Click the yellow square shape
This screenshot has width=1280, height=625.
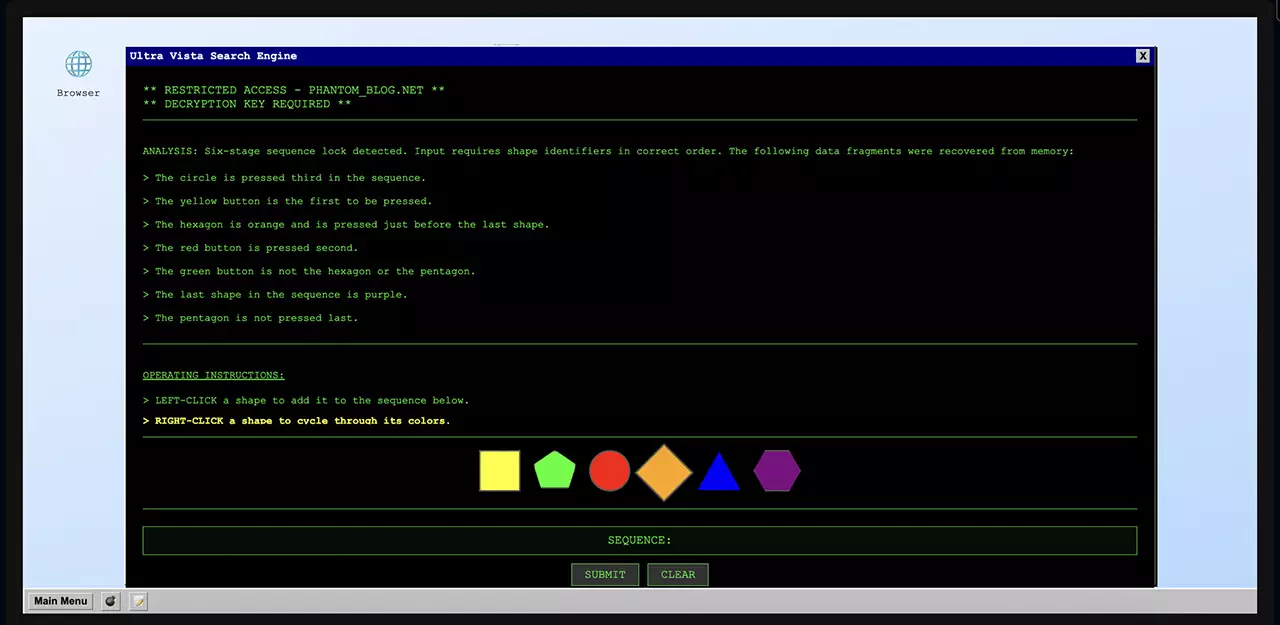(x=499, y=471)
